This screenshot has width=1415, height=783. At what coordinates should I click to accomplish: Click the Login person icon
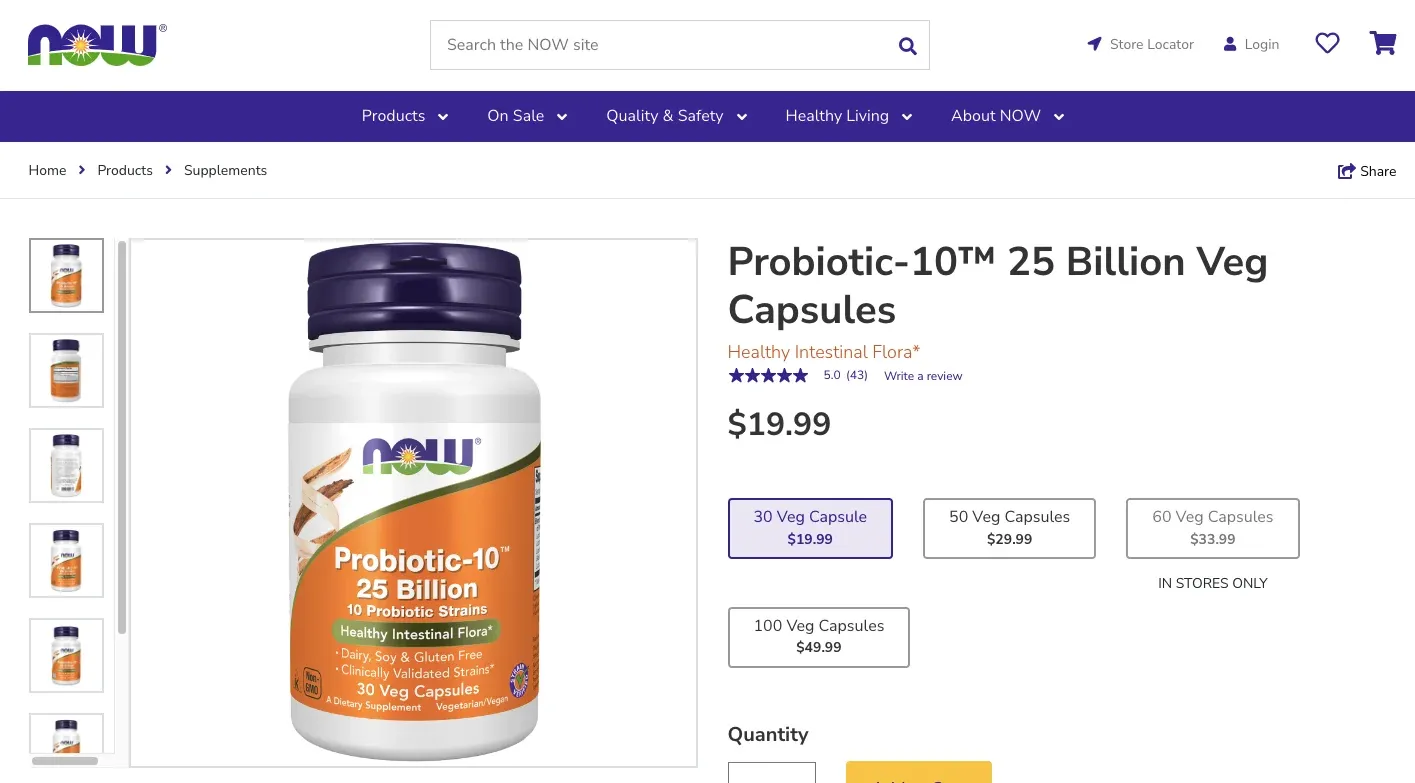coord(1229,44)
